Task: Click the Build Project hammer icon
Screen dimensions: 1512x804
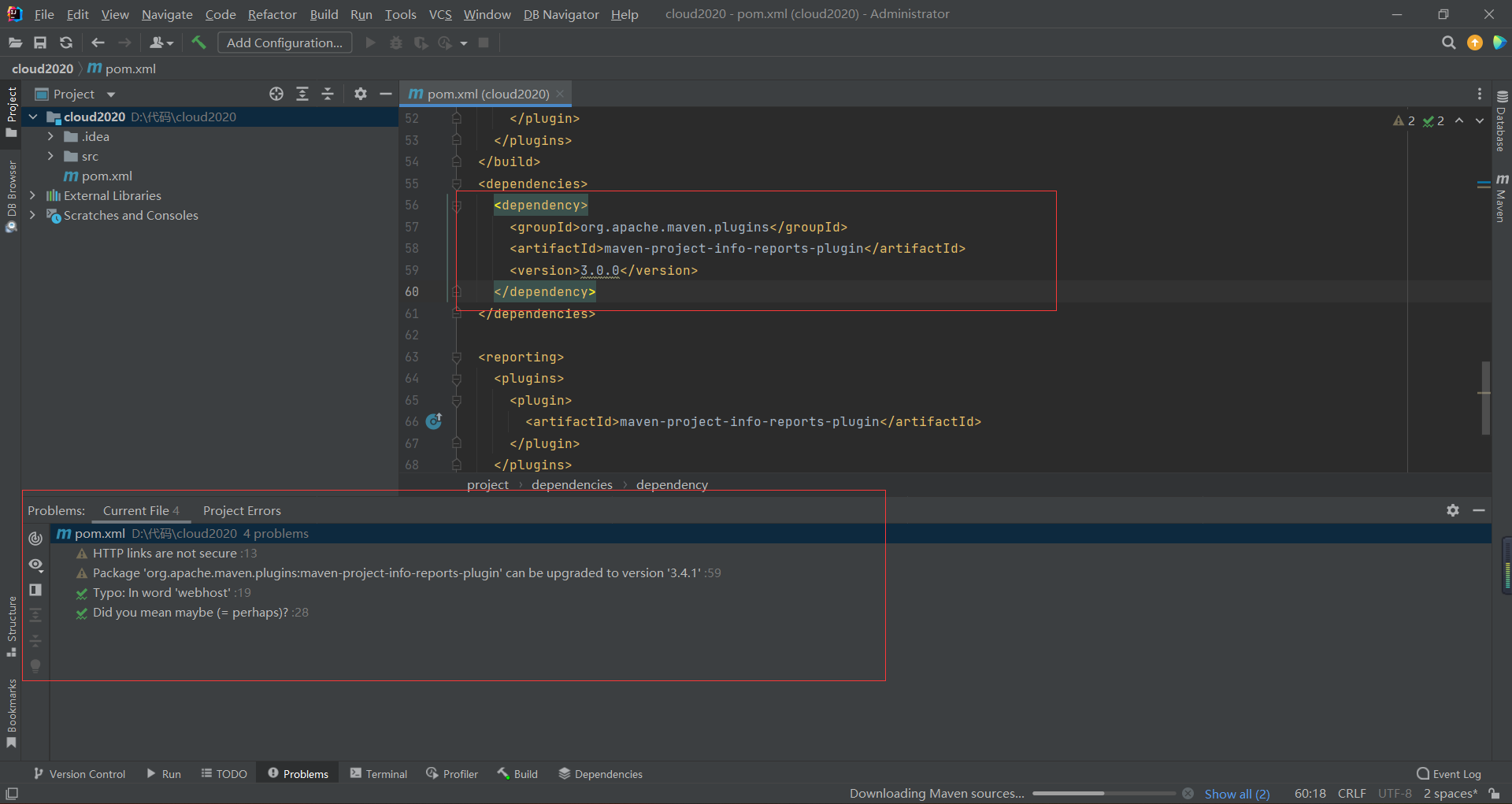Action: point(198,43)
